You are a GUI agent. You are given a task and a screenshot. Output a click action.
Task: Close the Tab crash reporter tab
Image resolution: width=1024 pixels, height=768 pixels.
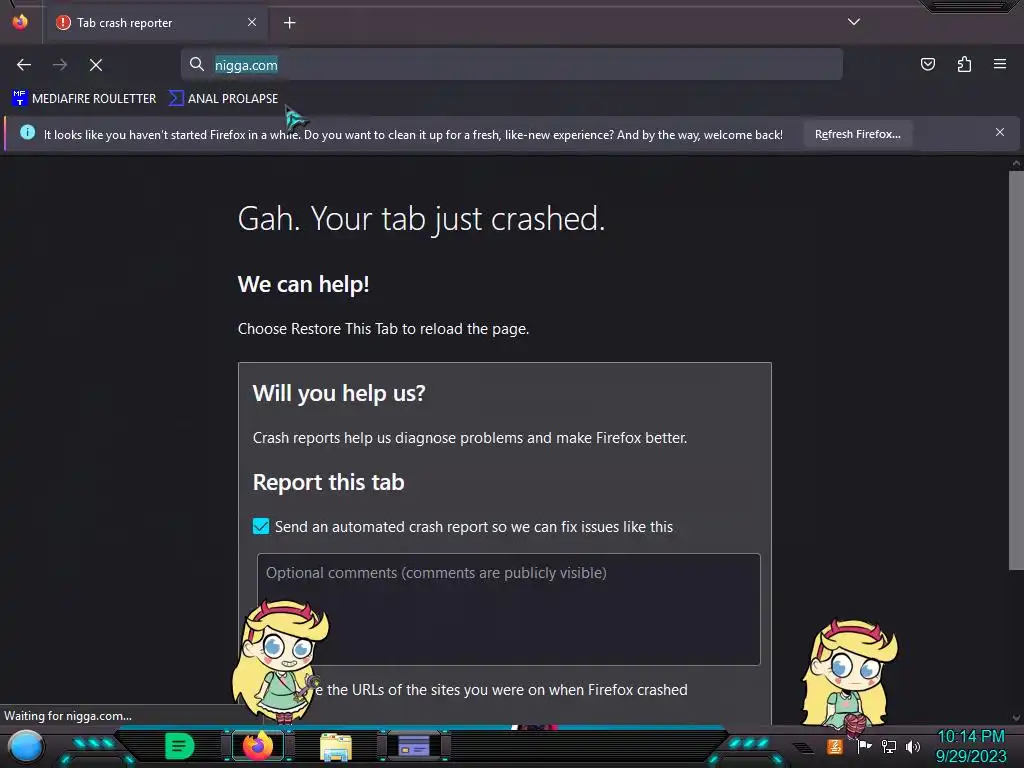pos(252,22)
